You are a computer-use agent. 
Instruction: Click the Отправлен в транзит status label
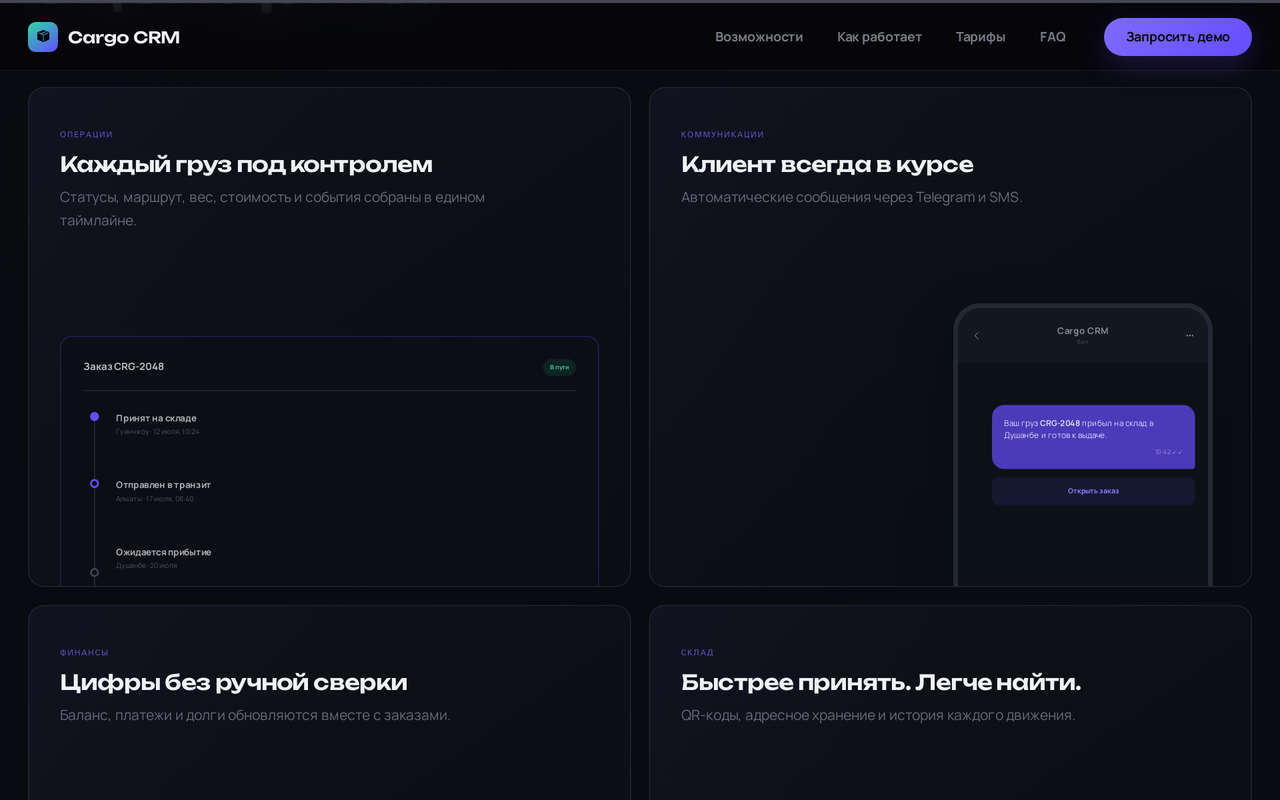coord(163,485)
